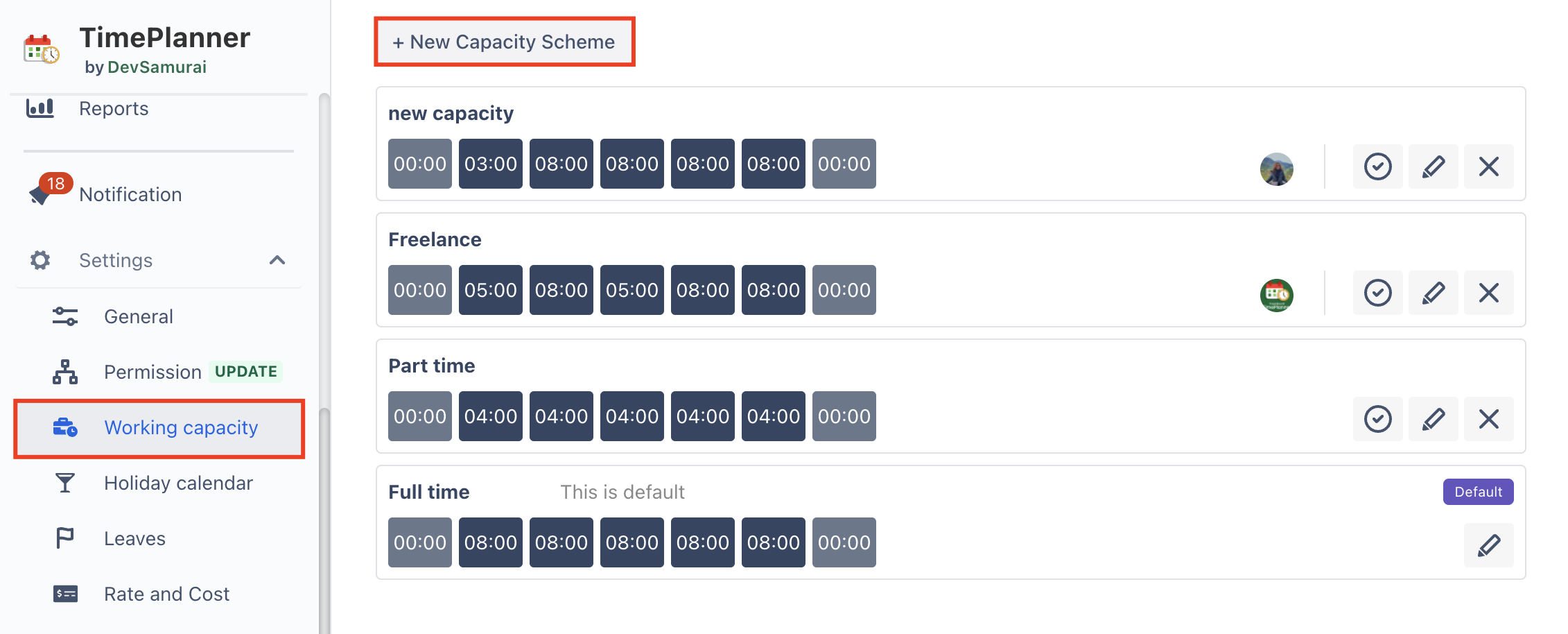Viewport: 1568px width, 634px height.
Task: Open the Reports menu item
Action: click(x=114, y=109)
